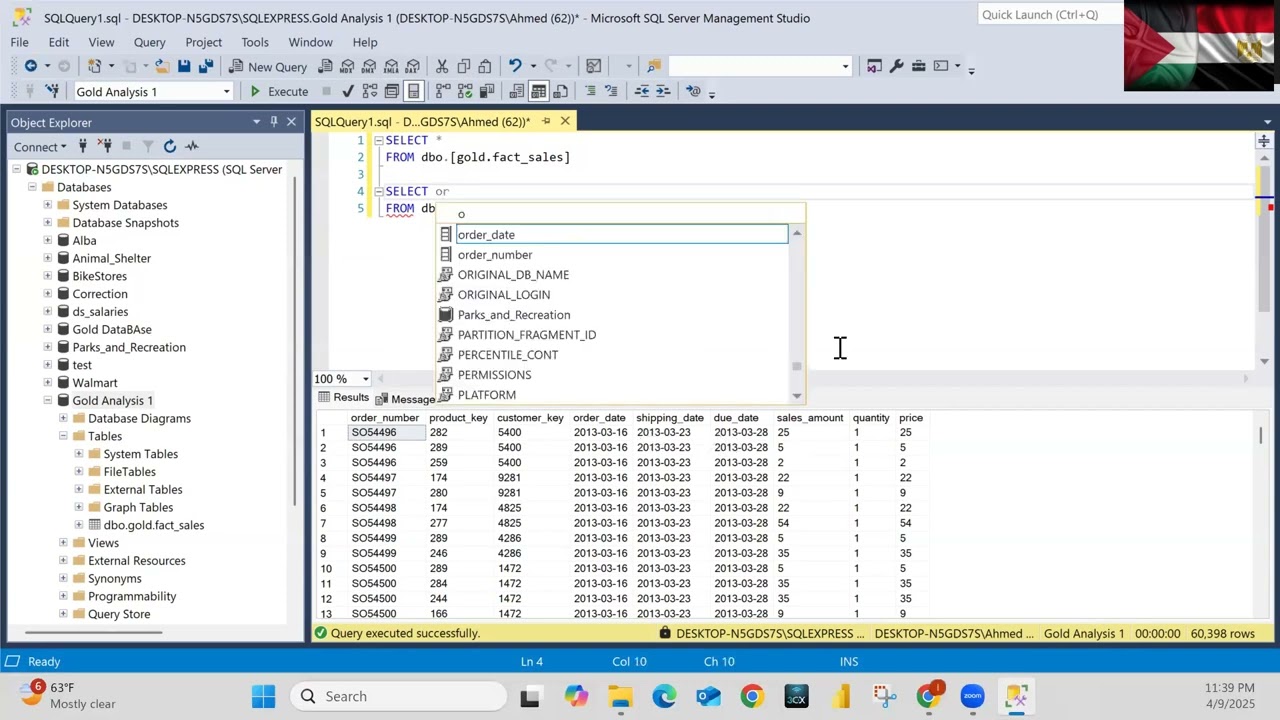Image resolution: width=1280 pixels, height=720 pixels.
Task: Click the New Query button
Action: pyautogui.click(x=268, y=66)
